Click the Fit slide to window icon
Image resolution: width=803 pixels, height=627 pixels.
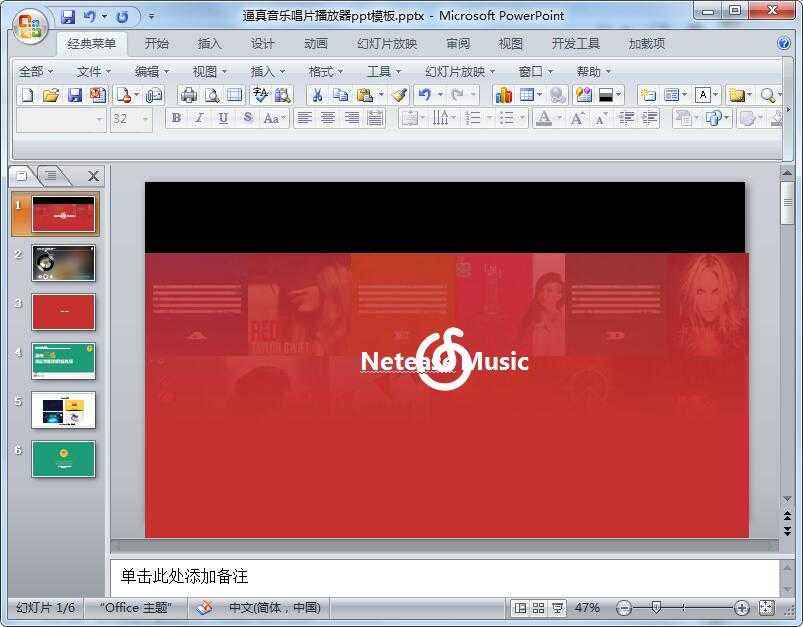766,608
